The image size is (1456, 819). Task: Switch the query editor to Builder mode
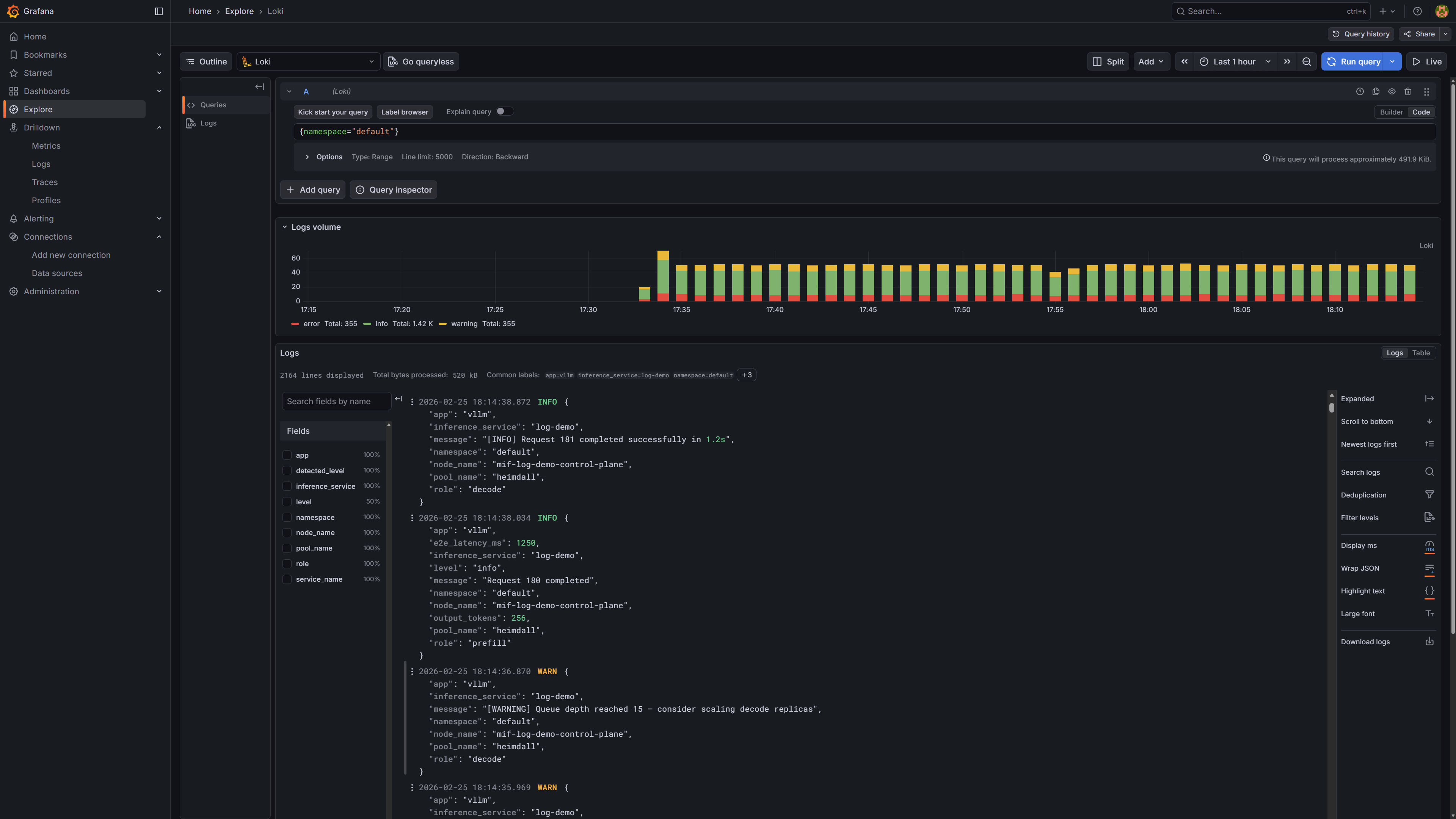1391,112
